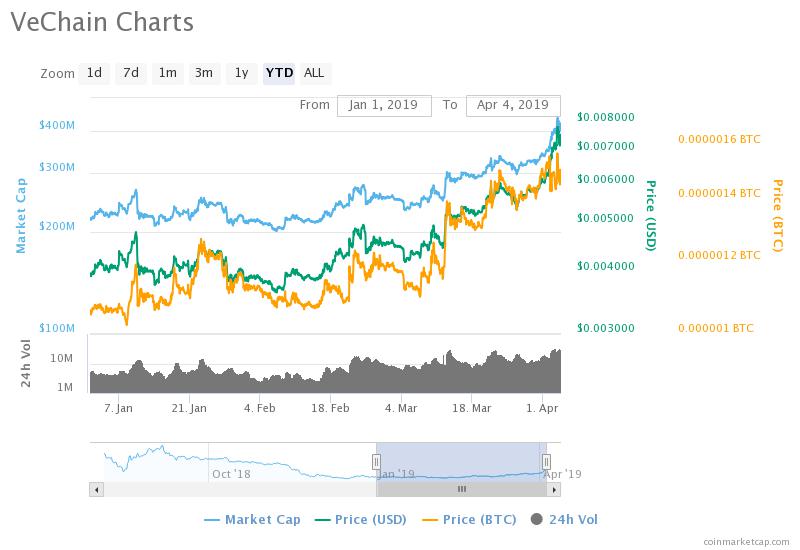Screen dimensions: 800x550
Task: Click the VeChain Charts heading
Action: click(x=102, y=22)
